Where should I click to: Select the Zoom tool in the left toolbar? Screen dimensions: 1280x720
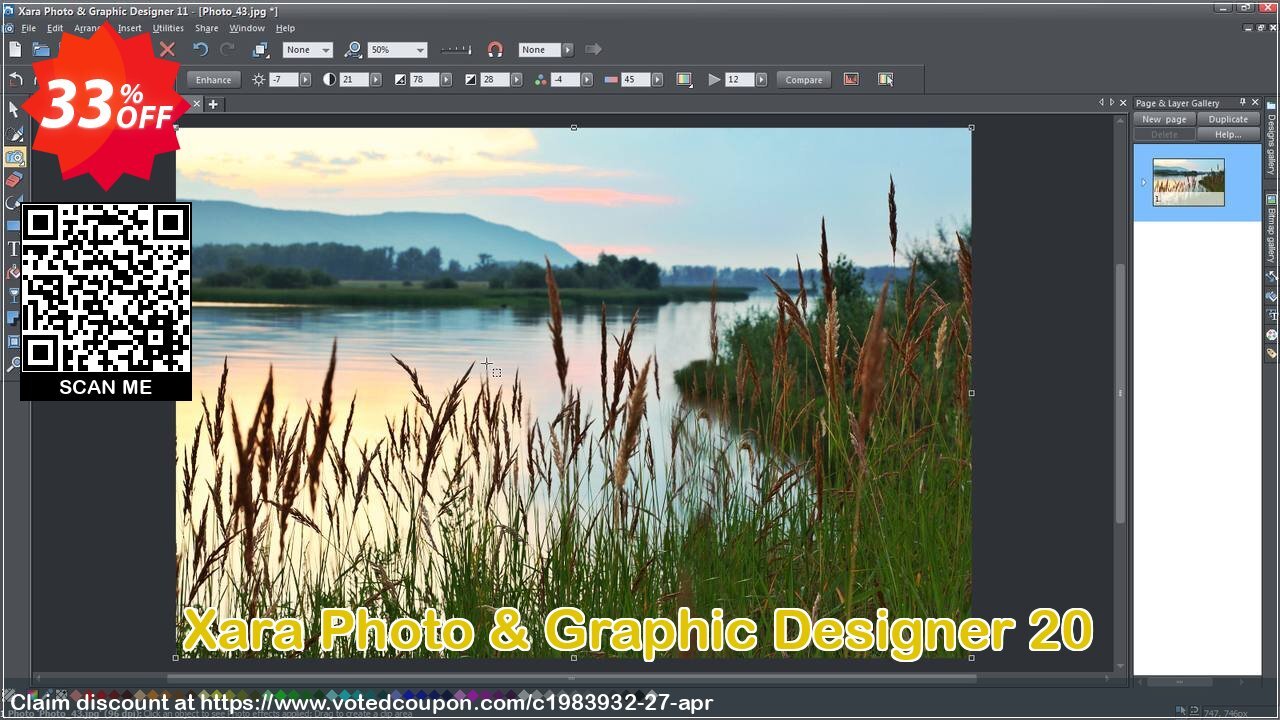pyautogui.click(x=13, y=364)
